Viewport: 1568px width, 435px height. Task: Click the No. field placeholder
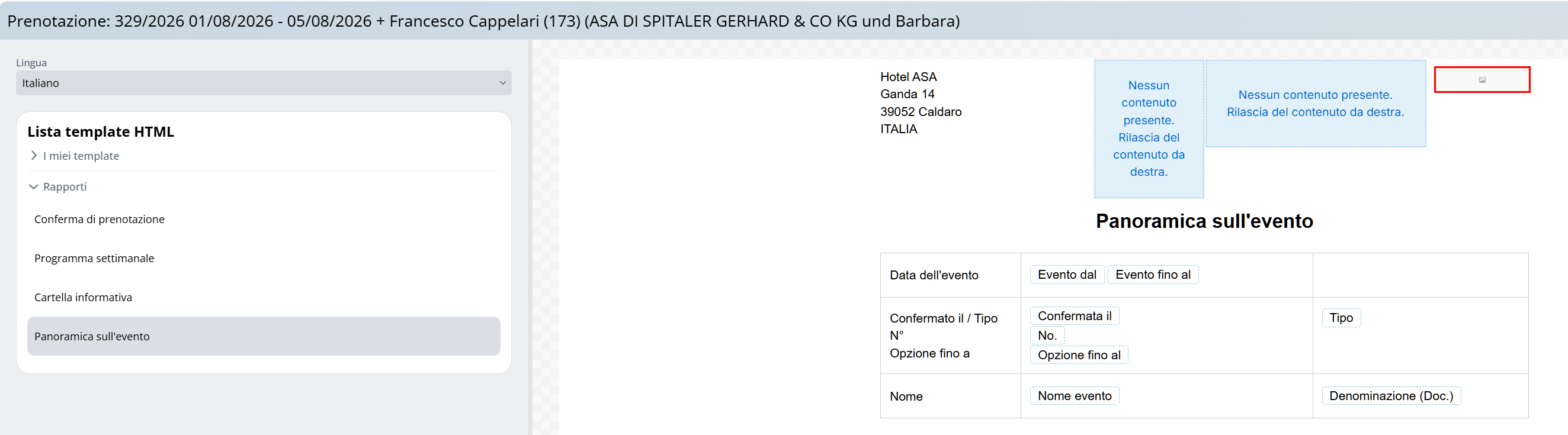(x=1047, y=335)
